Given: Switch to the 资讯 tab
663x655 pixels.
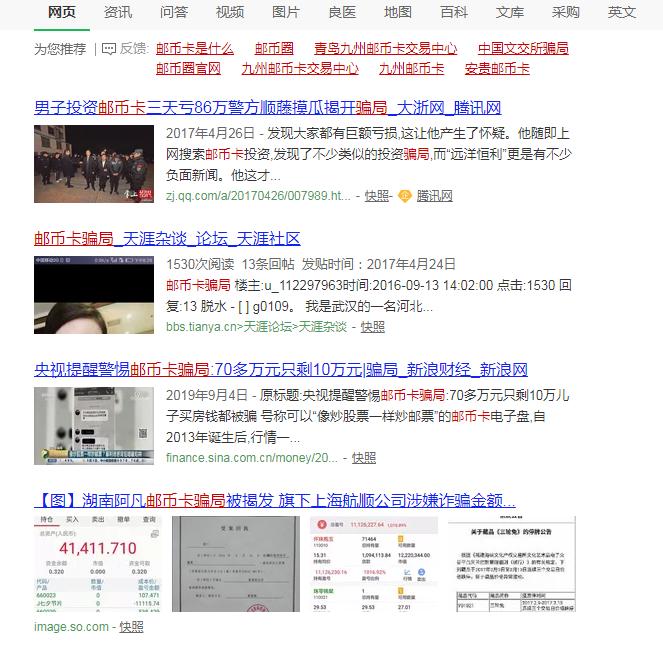Looking at the screenshot, I should click(118, 12).
